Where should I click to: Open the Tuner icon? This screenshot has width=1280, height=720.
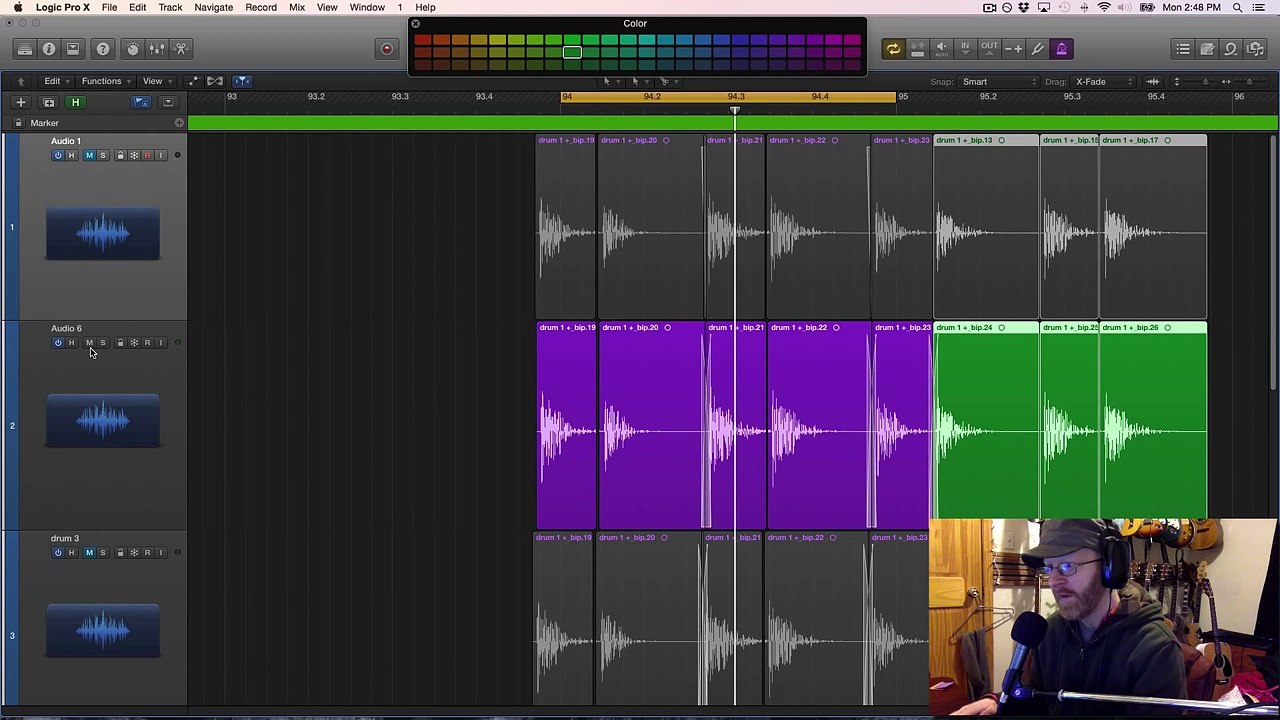[x=1038, y=48]
